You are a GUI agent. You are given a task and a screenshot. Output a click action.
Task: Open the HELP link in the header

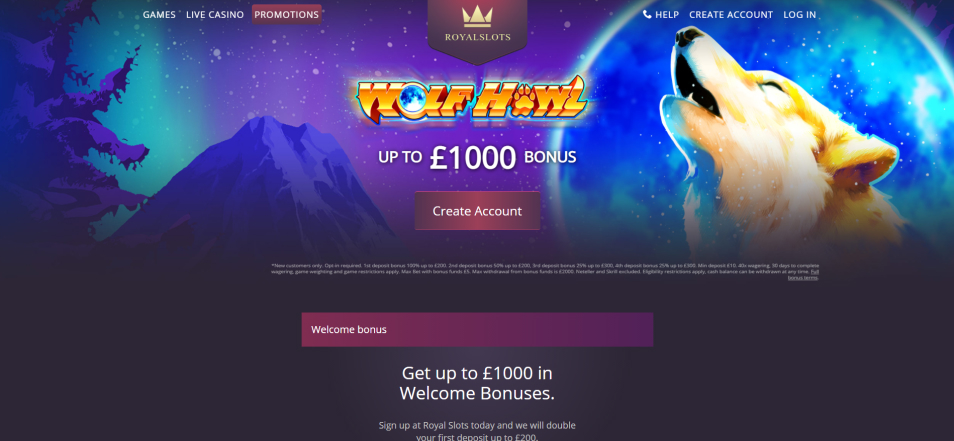point(667,15)
